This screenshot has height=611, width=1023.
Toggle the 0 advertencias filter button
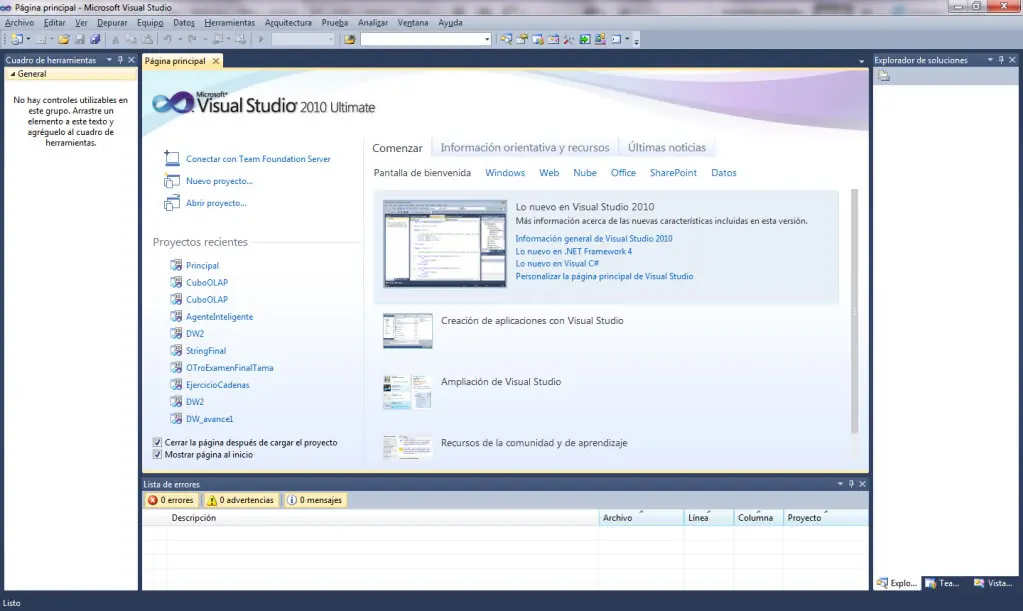(241, 500)
